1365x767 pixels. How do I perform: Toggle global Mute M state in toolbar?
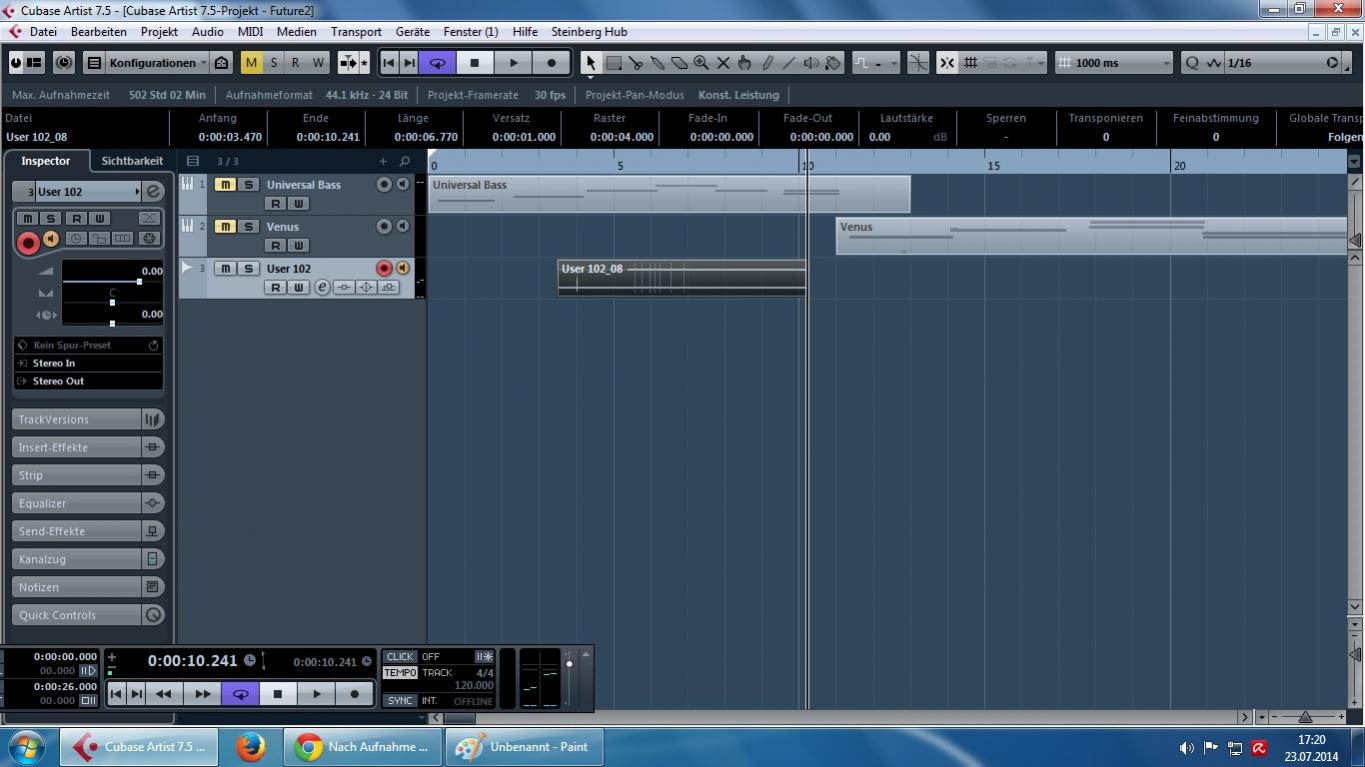[x=251, y=63]
